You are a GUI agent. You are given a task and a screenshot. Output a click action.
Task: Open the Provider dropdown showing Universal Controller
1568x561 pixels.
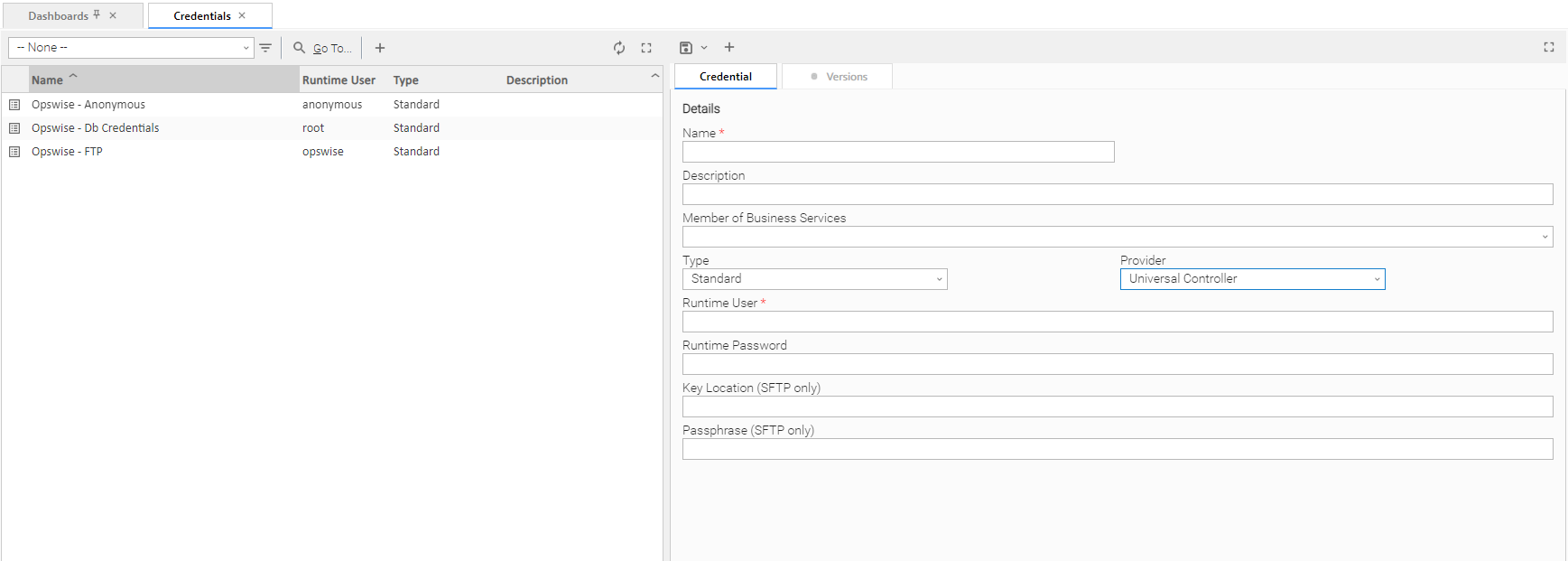1252,279
